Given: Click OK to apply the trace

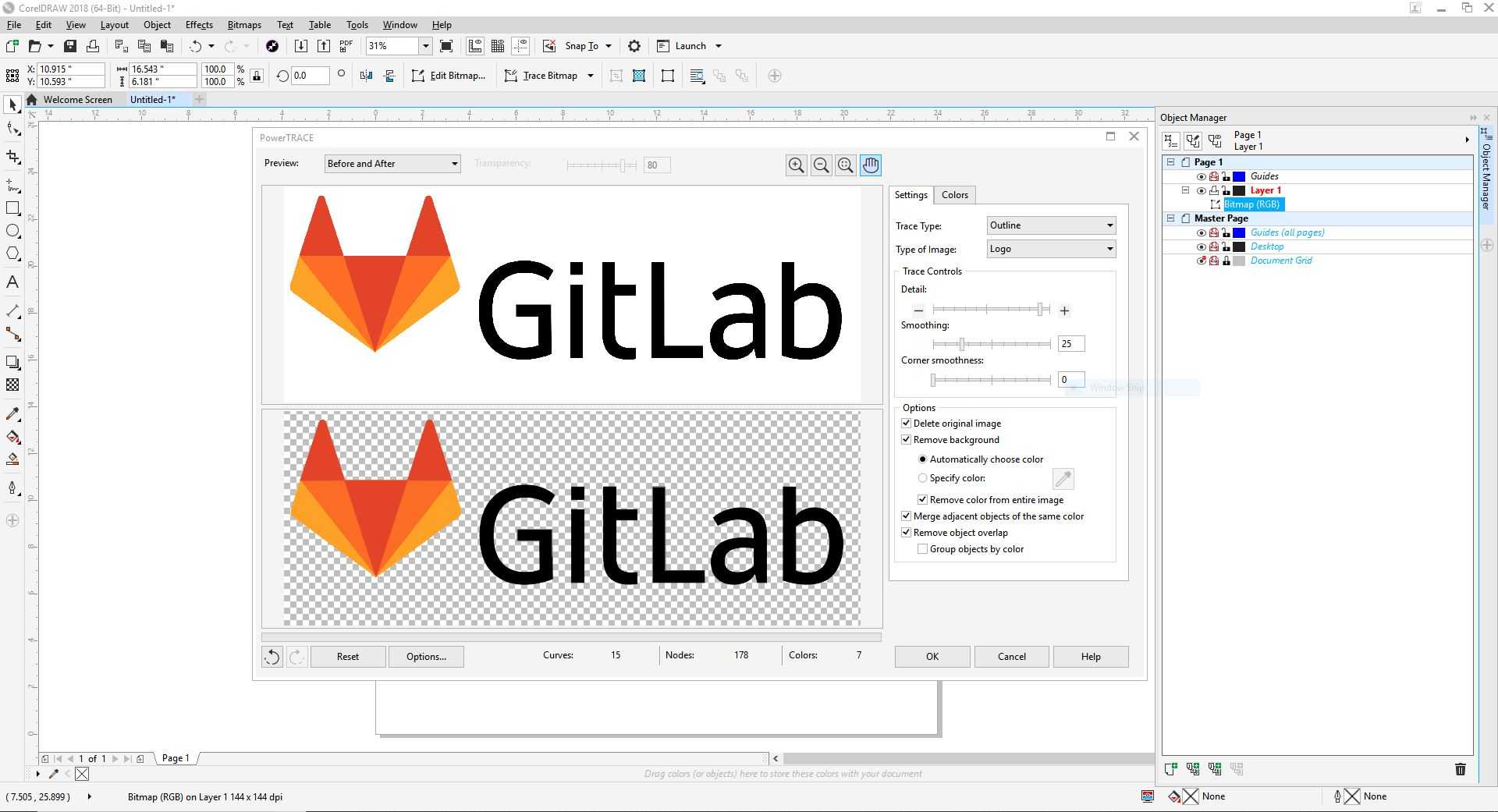Looking at the screenshot, I should [932, 657].
